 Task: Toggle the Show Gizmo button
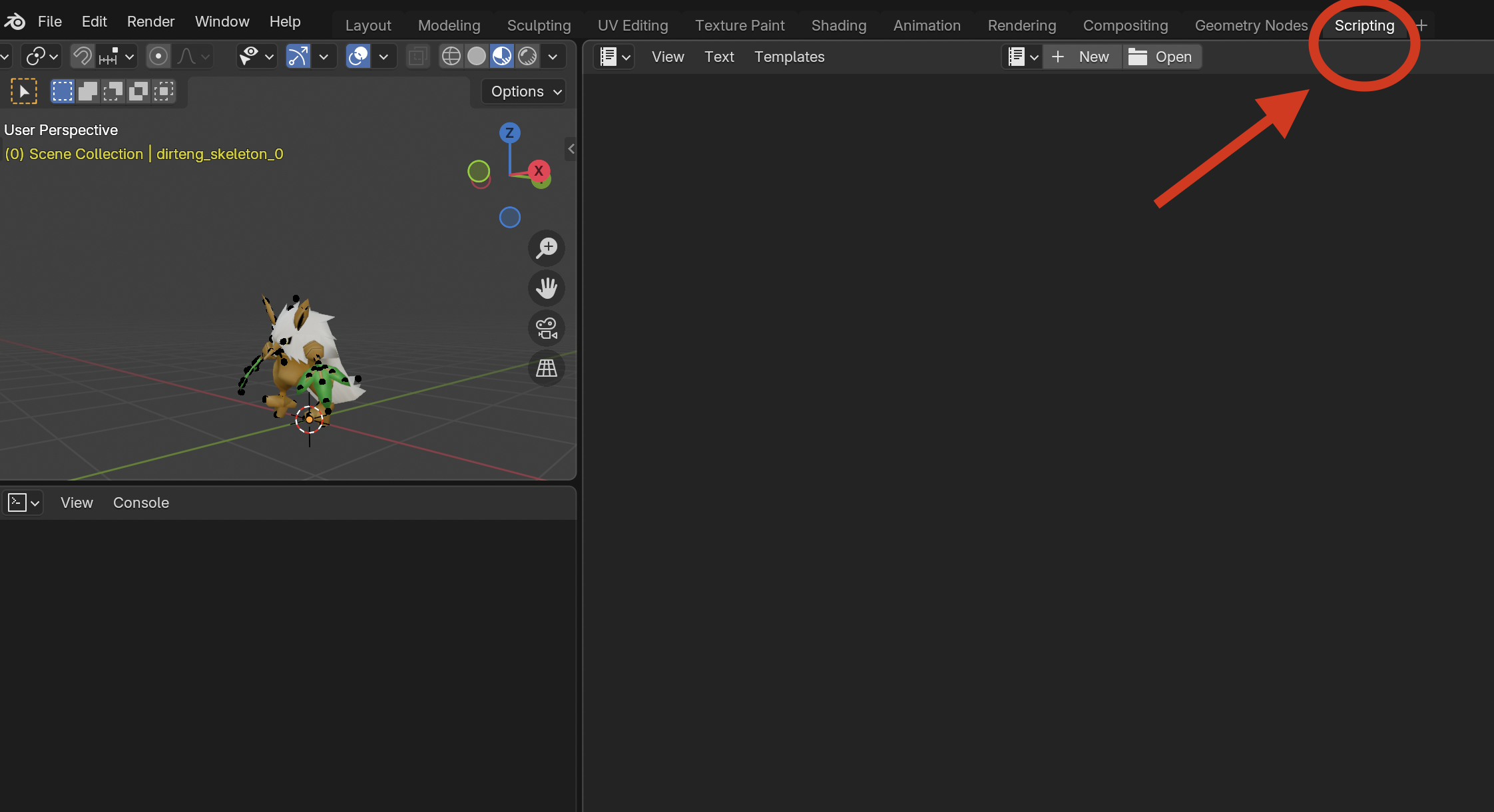298,57
